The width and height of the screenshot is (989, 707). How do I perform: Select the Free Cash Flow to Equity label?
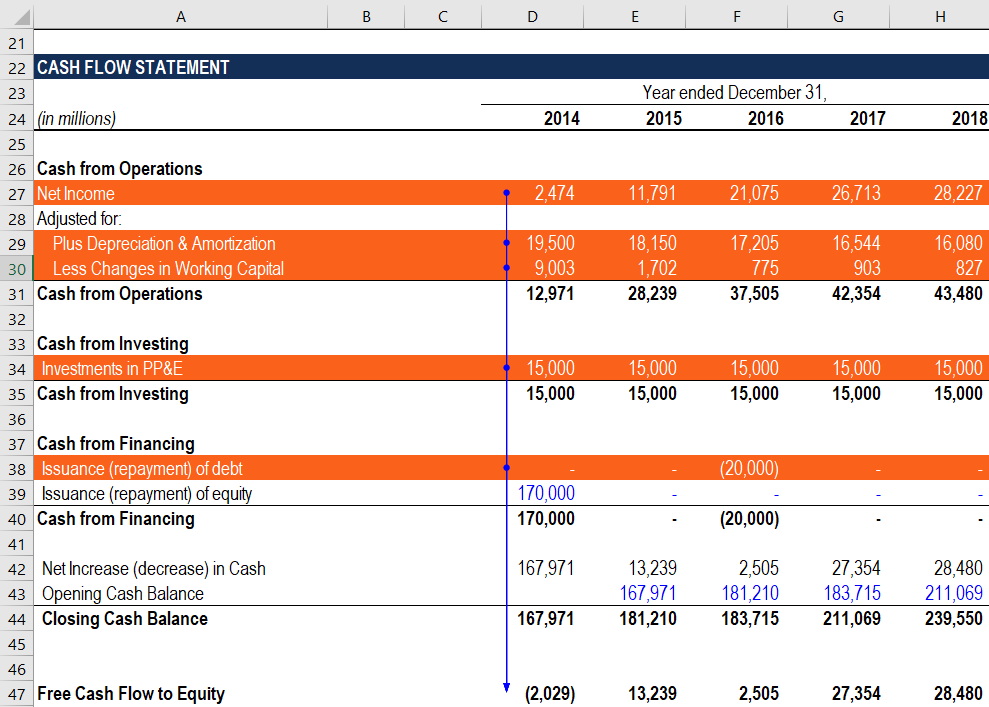point(131,693)
